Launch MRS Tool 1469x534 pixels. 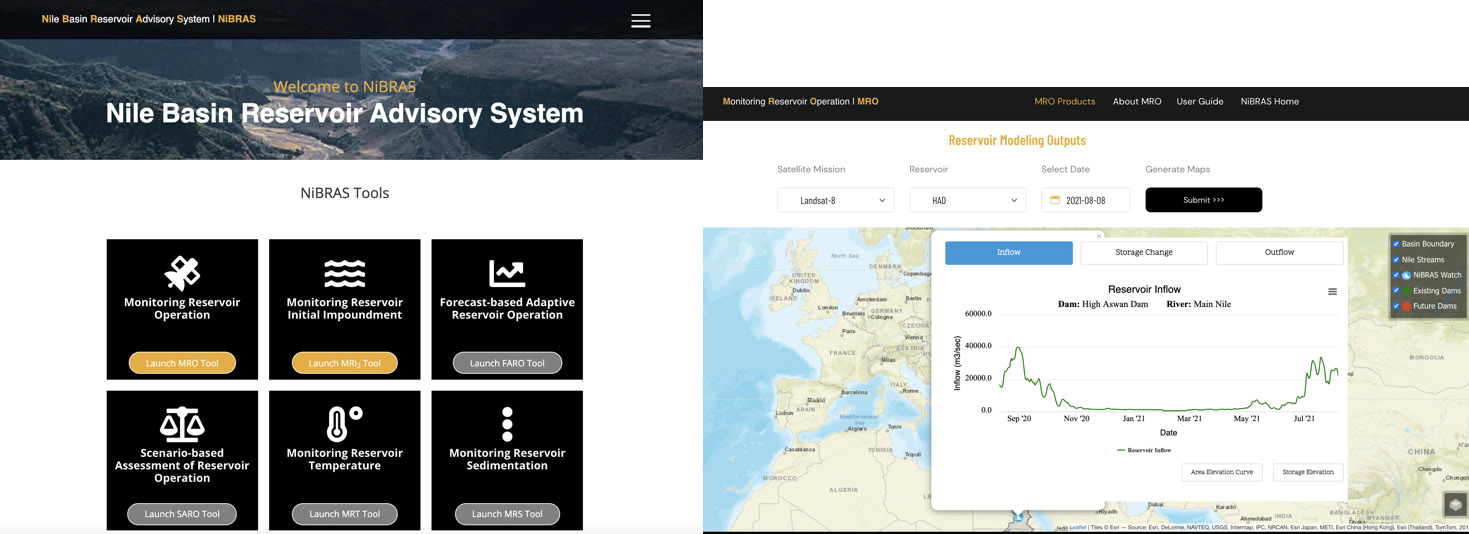click(507, 514)
